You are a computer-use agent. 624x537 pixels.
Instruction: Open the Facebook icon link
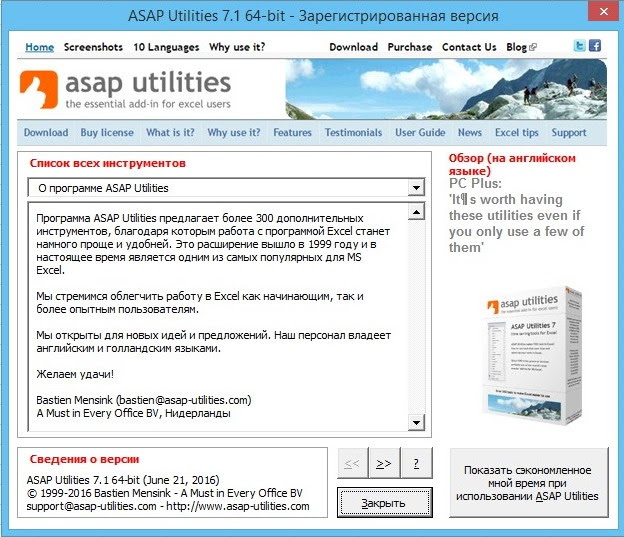coord(595,46)
